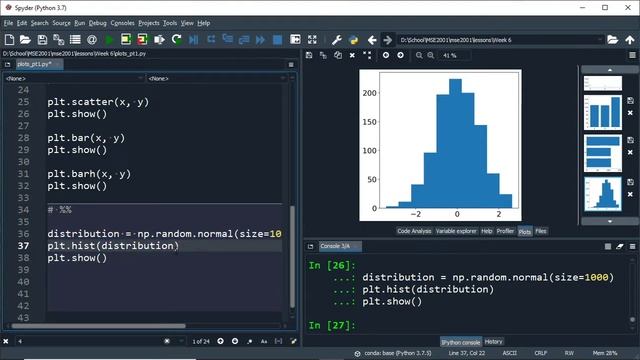Select the horizontal bar chart thumbnail
This screenshot has width=640, height=360.
[x=603, y=153]
